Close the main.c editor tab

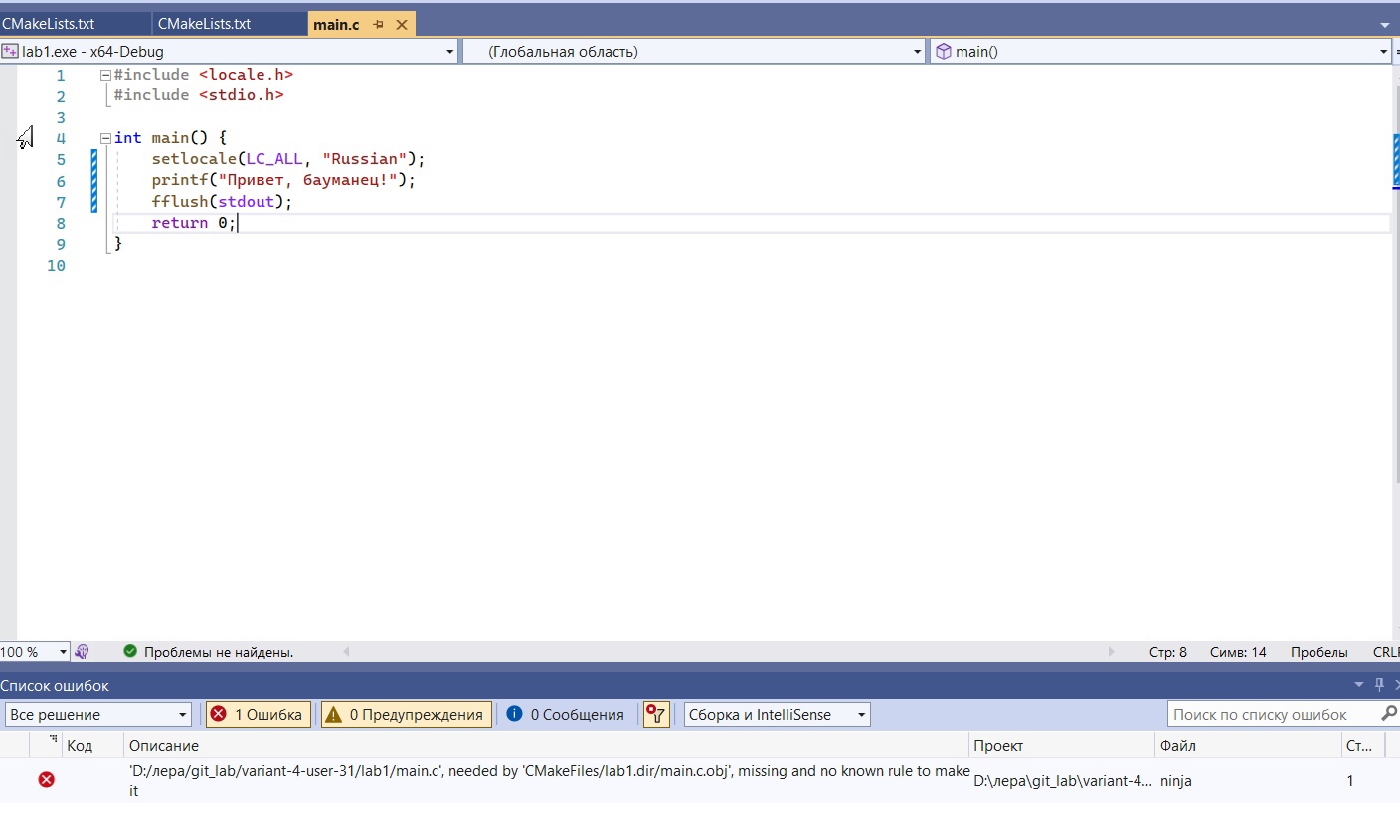[402, 25]
